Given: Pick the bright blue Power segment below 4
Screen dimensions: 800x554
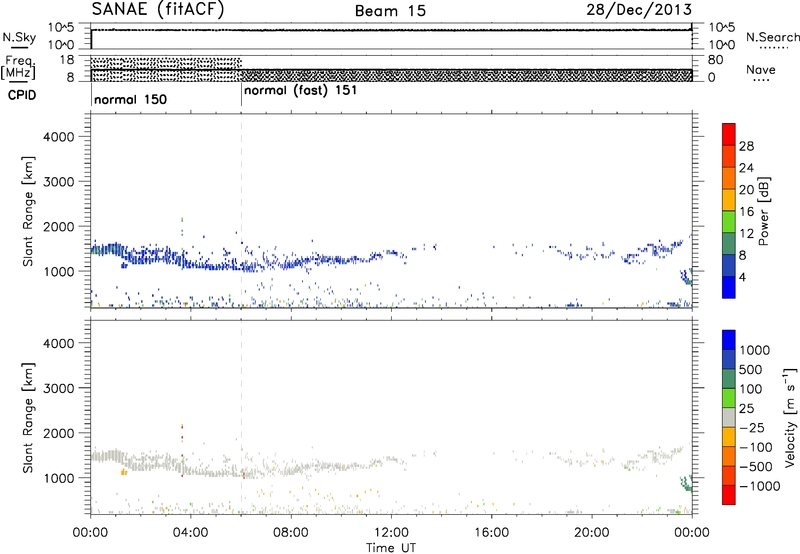Looking at the screenshot, I should point(729,287).
